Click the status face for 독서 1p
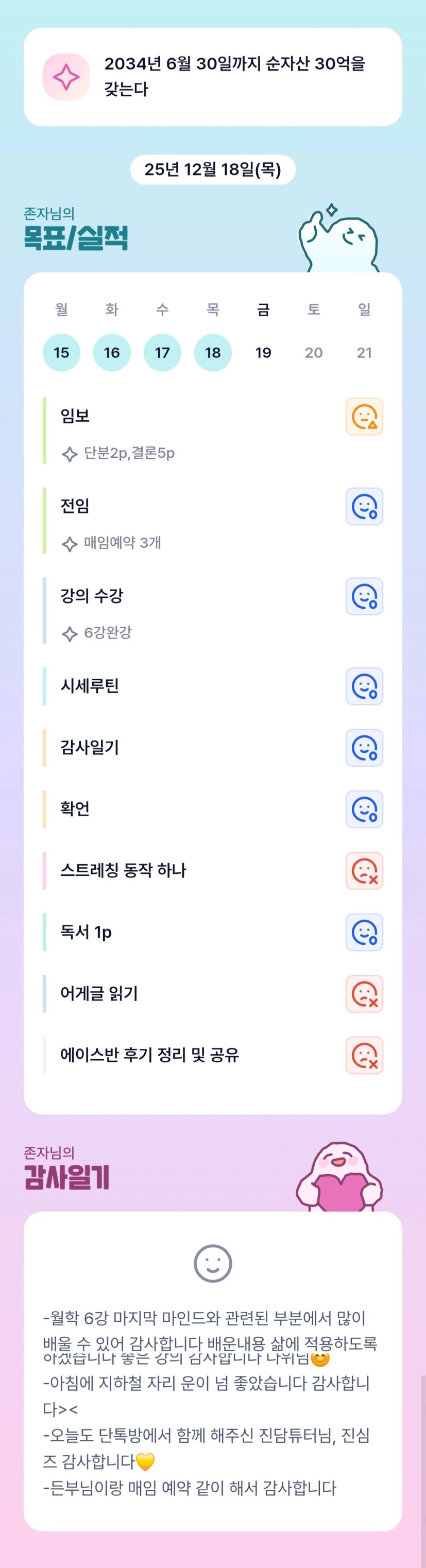Image resolution: width=426 pixels, height=1568 pixels. [364, 932]
